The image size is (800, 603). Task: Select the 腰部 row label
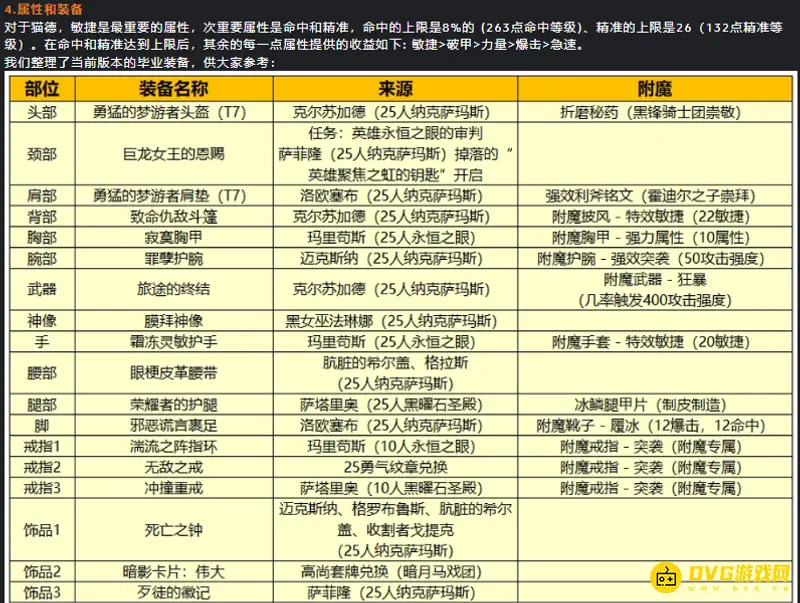[42, 373]
